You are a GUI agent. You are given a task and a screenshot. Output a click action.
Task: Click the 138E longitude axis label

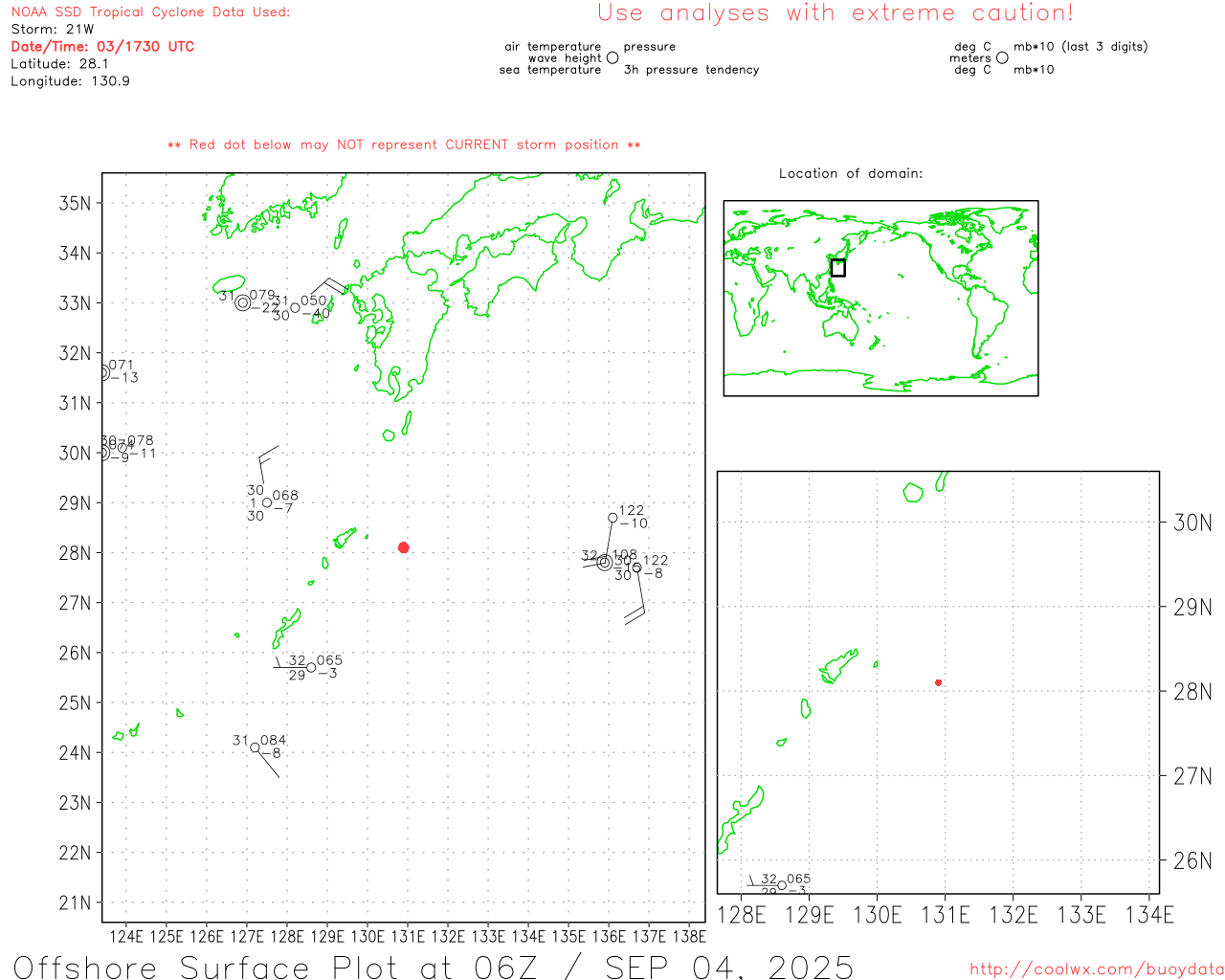click(689, 936)
